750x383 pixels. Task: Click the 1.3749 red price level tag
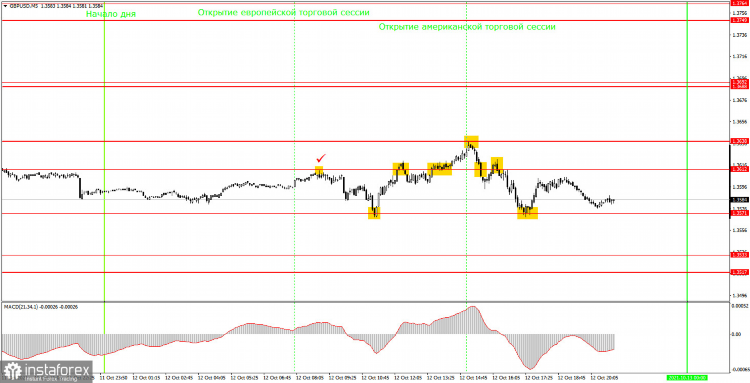pos(739,21)
